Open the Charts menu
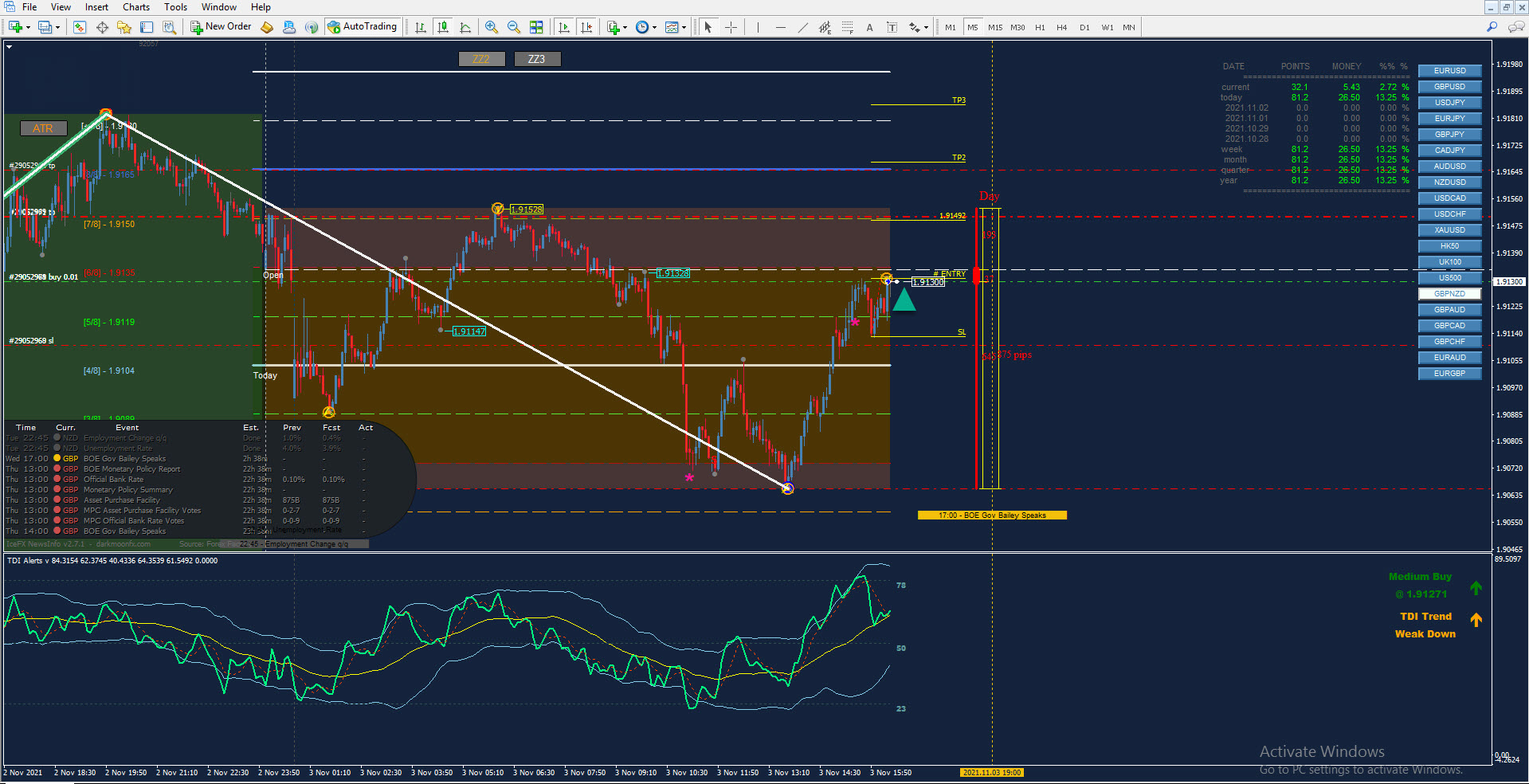 click(x=136, y=7)
